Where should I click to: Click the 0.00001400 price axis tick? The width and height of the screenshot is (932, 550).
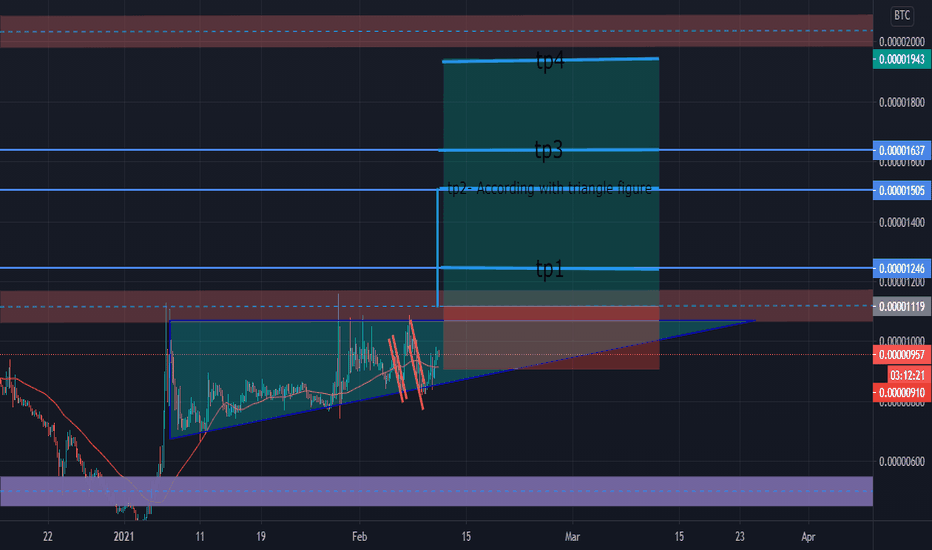902,222
